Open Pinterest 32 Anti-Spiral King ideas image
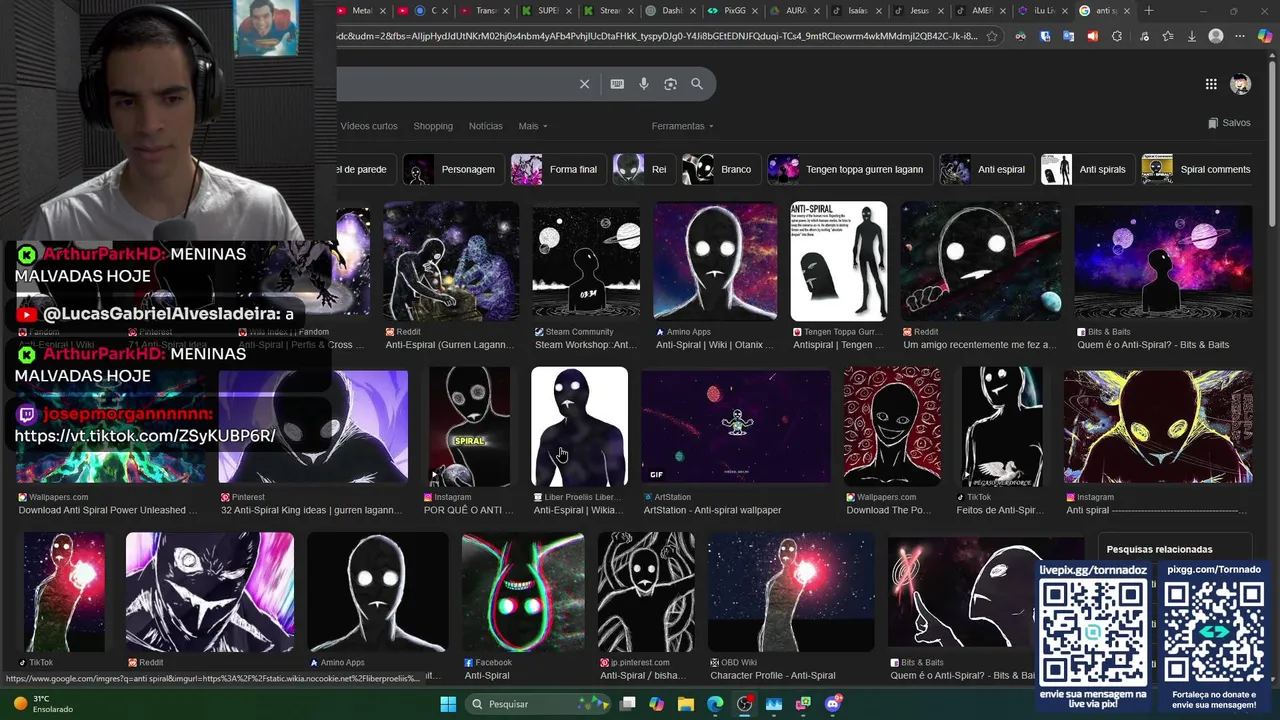Image resolution: width=1280 pixels, height=720 pixels. [x=313, y=427]
